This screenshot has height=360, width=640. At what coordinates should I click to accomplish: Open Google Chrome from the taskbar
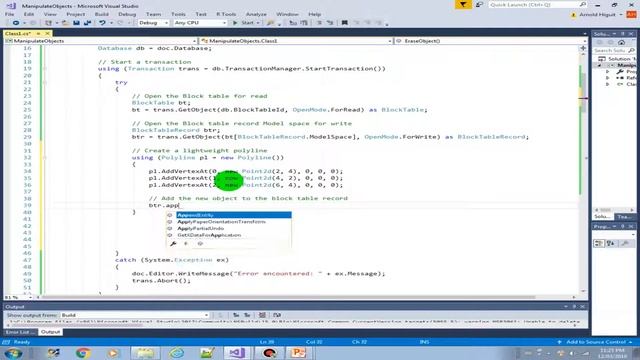click(x=83, y=353)
